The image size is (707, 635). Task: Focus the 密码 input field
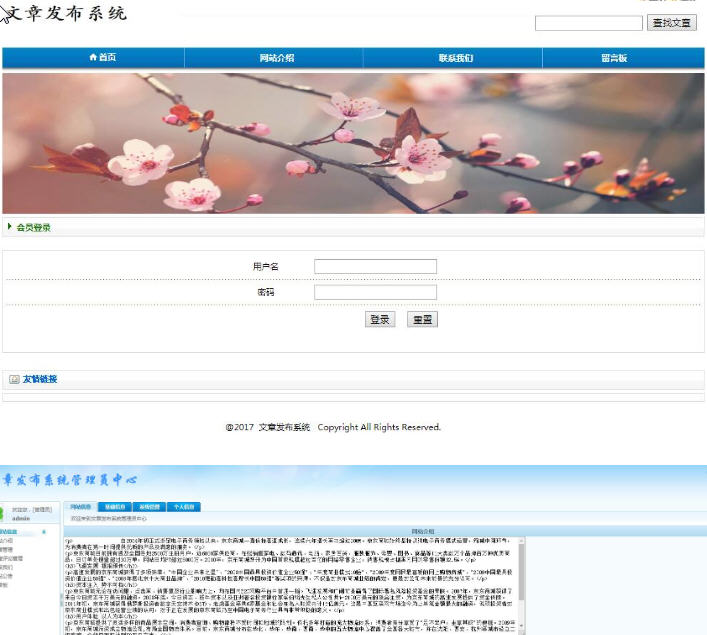click(x=375, y=292)
